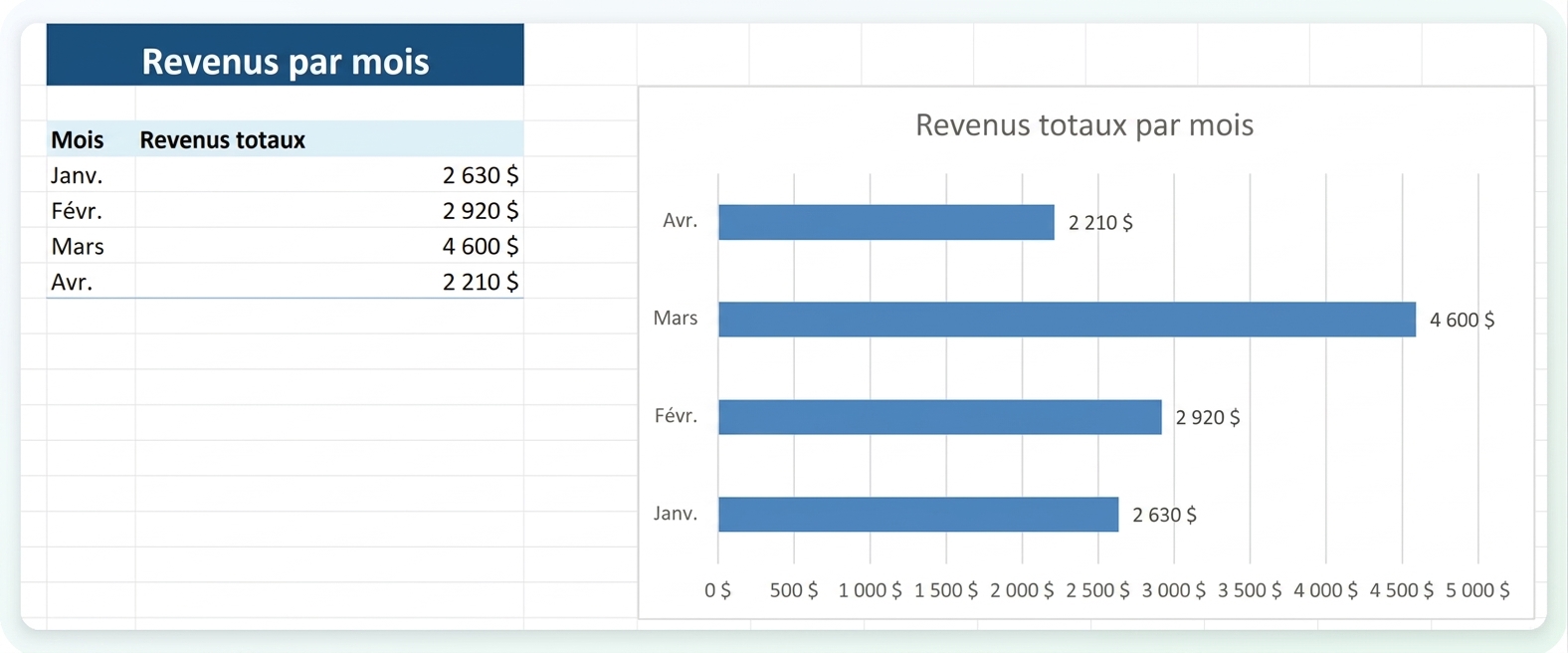The width and height of the screenshot is (1568, 653).
Task: Click the '2 500 $' horizontal axis label
Action: (x=1097, y=590)
